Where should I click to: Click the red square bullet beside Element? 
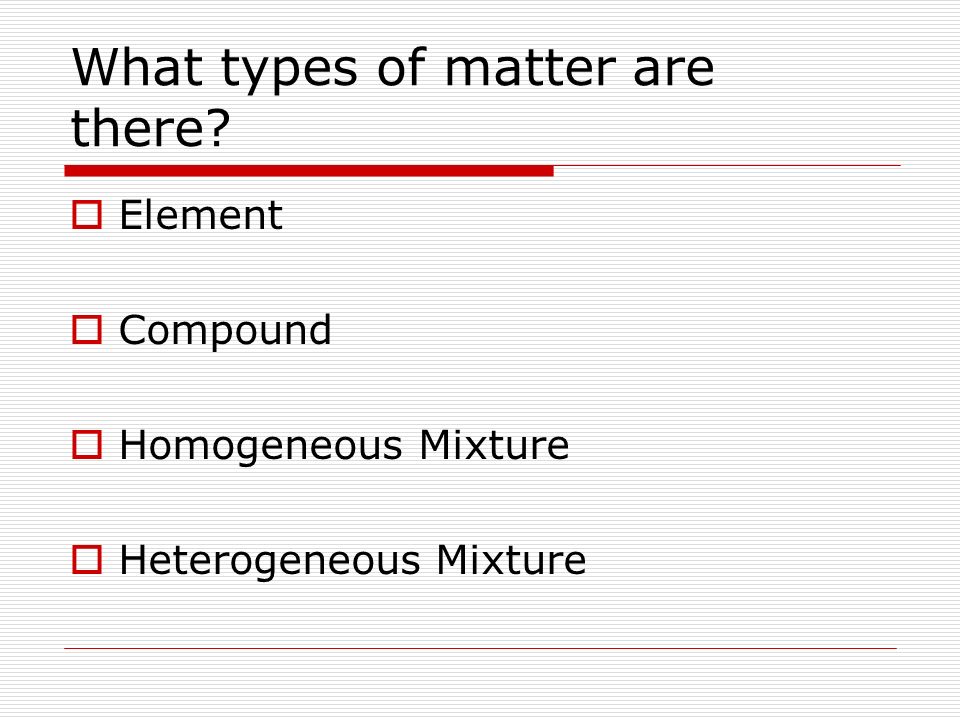tap(87, 215)
